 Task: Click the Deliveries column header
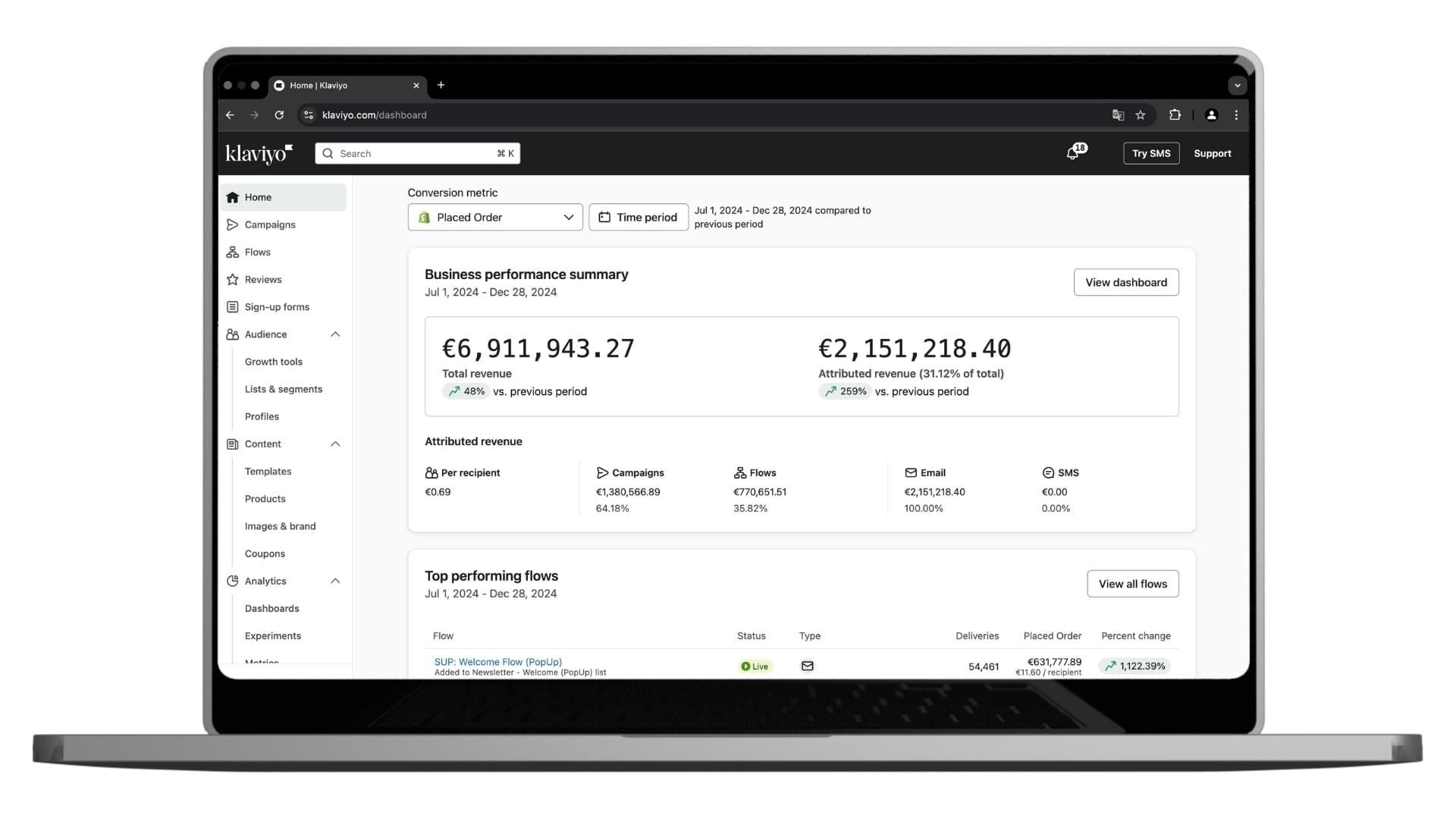pos(977,635)
